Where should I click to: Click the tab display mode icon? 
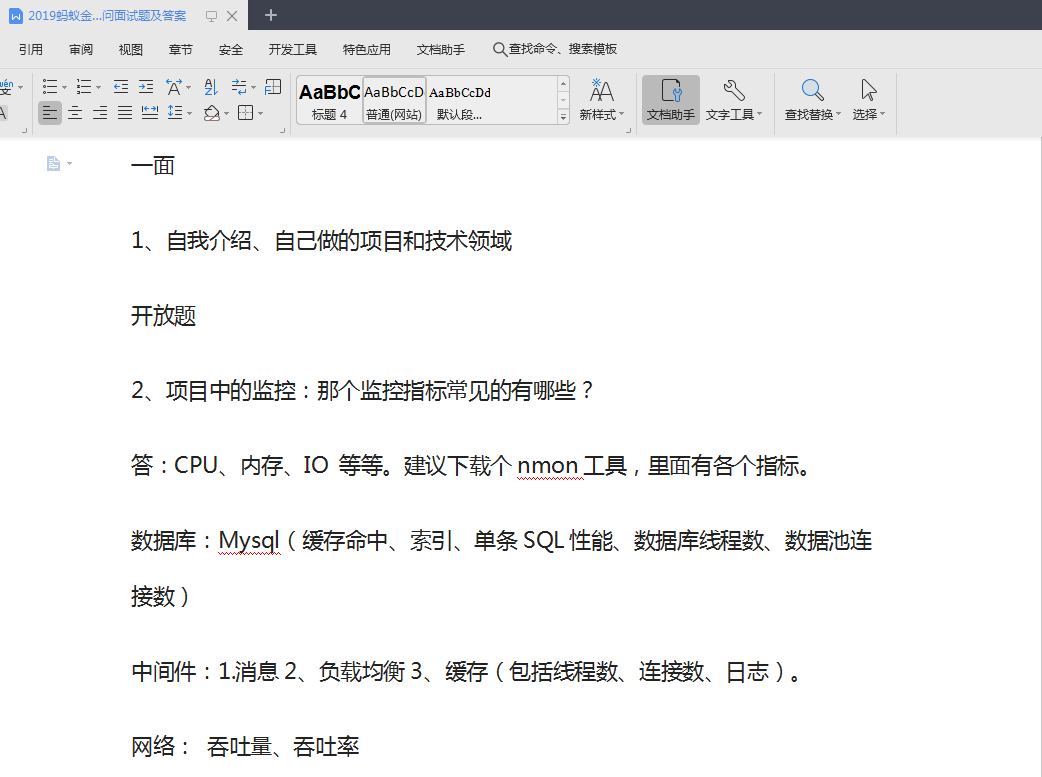coord(211,16)
